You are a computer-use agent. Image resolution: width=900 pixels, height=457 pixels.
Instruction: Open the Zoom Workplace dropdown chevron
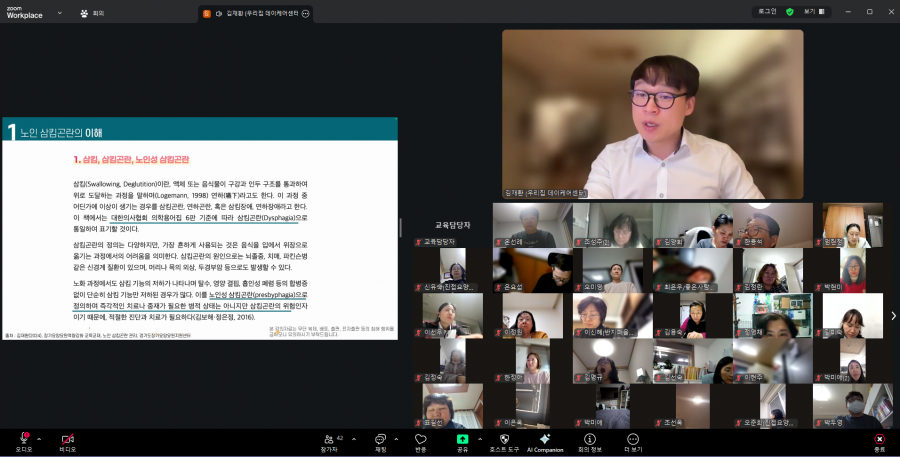(59, 13)
